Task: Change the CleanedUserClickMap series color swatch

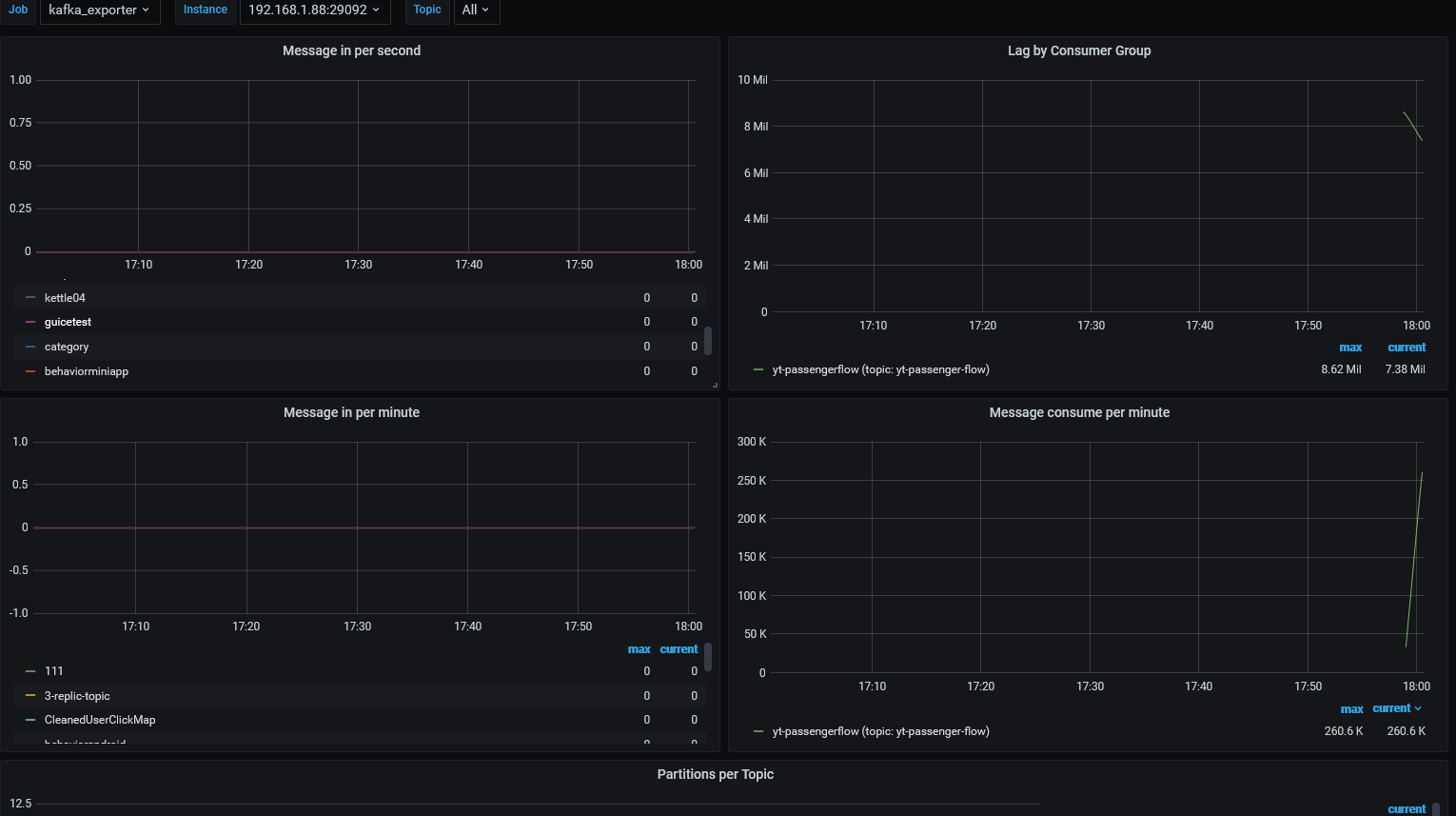Action: [30, 721]
